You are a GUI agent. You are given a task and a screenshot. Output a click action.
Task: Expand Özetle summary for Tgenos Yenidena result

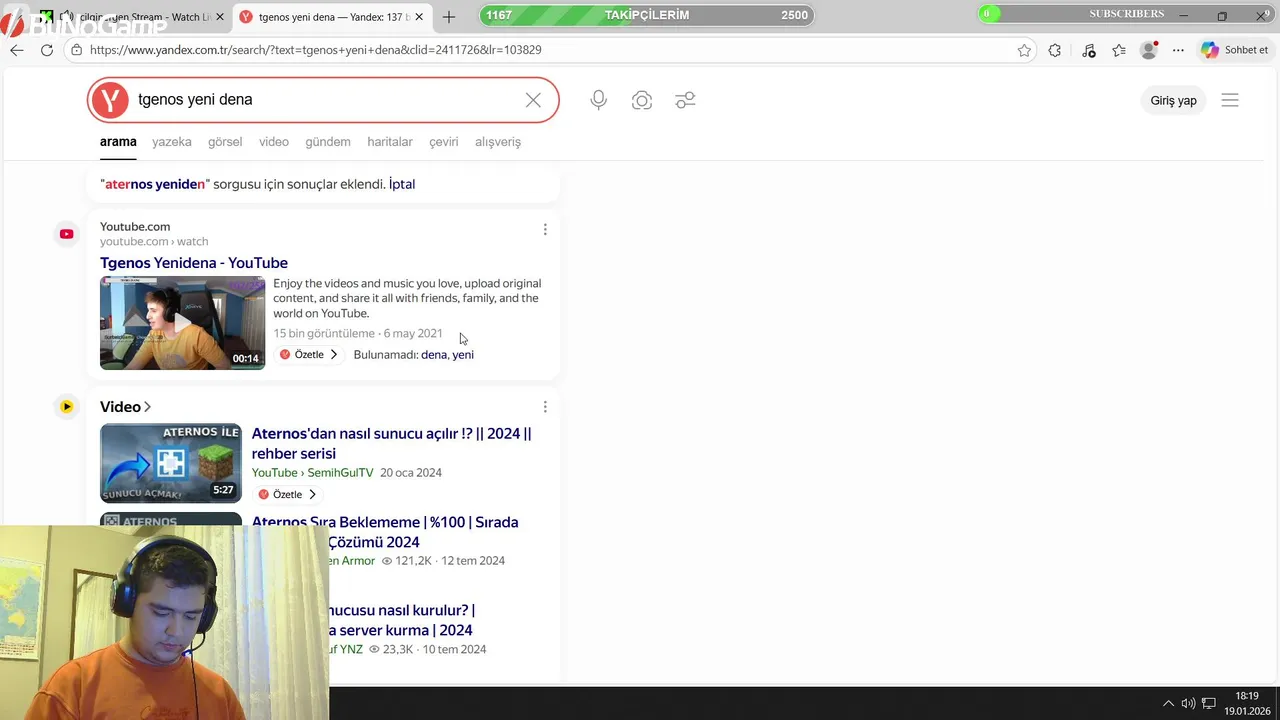pyautogui.click(x=309, y=355)
